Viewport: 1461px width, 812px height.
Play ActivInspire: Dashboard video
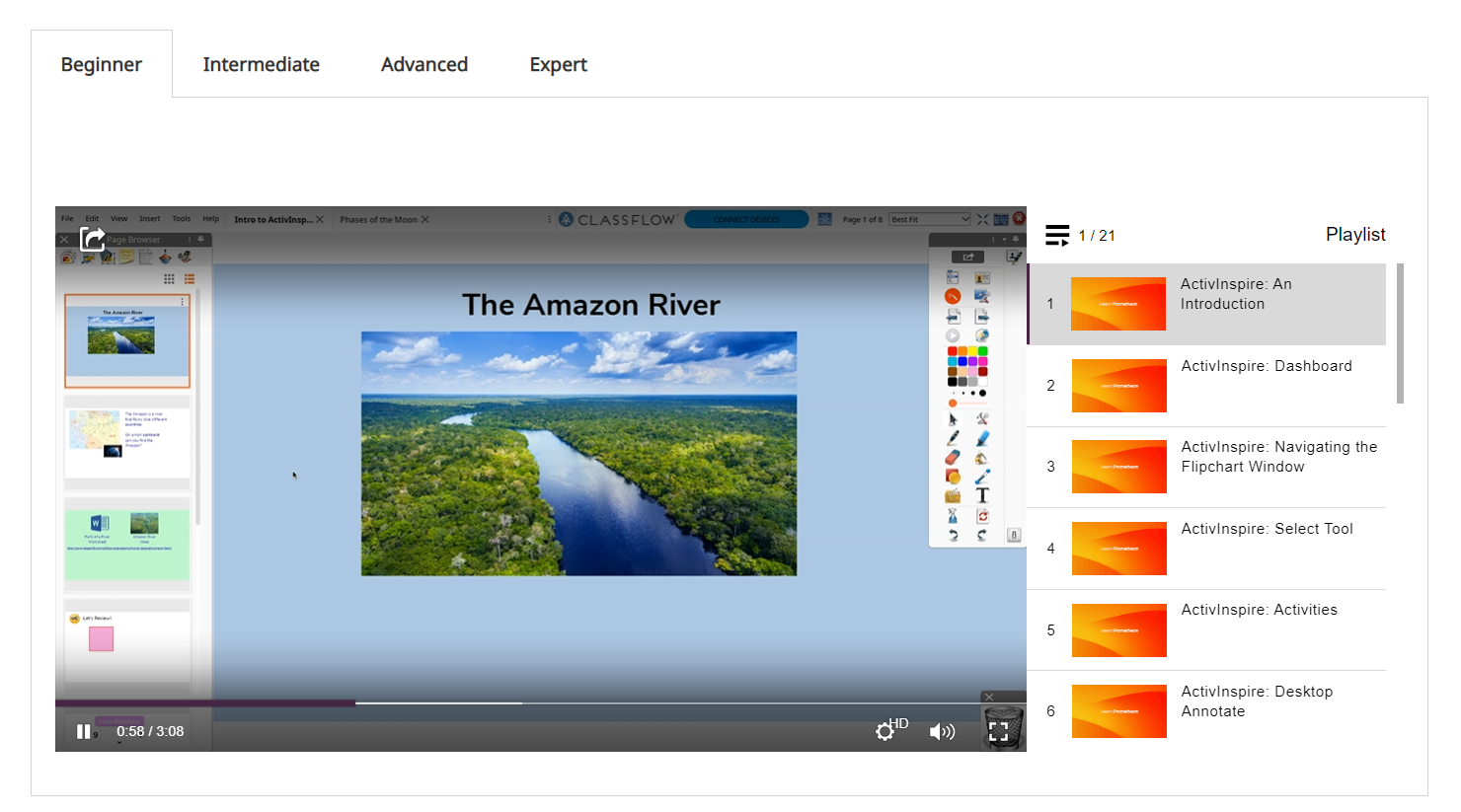point(1266,366)
